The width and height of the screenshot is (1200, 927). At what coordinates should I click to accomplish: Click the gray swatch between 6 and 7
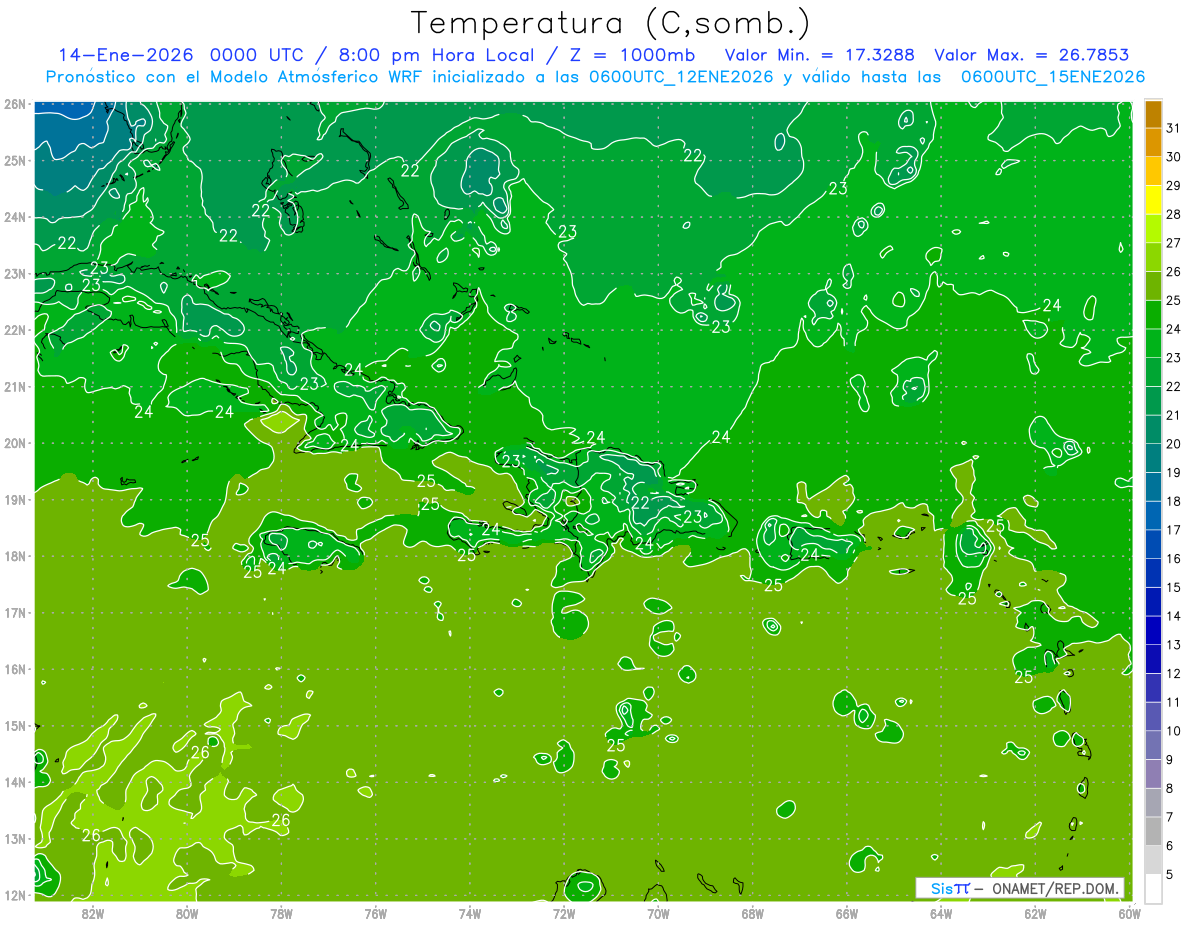(1153, 831)
